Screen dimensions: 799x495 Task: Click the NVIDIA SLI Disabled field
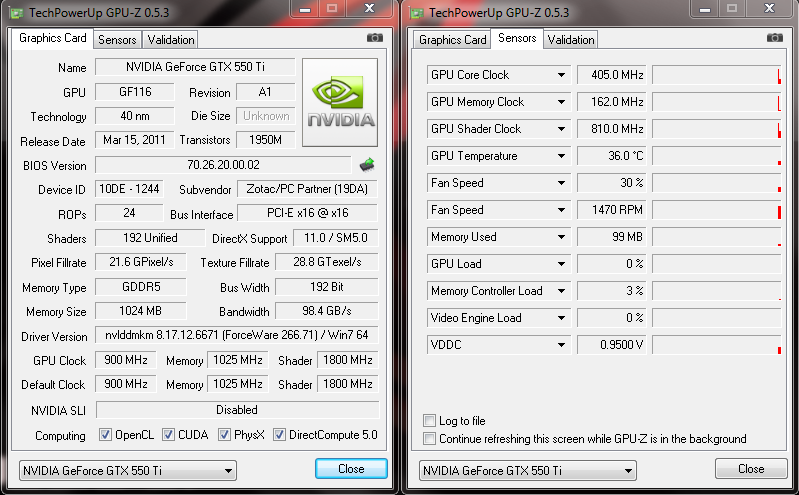(237, 410)
